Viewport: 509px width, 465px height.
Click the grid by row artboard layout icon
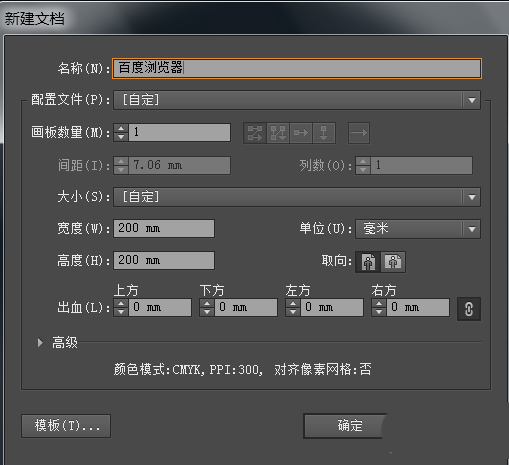point(255,133)
